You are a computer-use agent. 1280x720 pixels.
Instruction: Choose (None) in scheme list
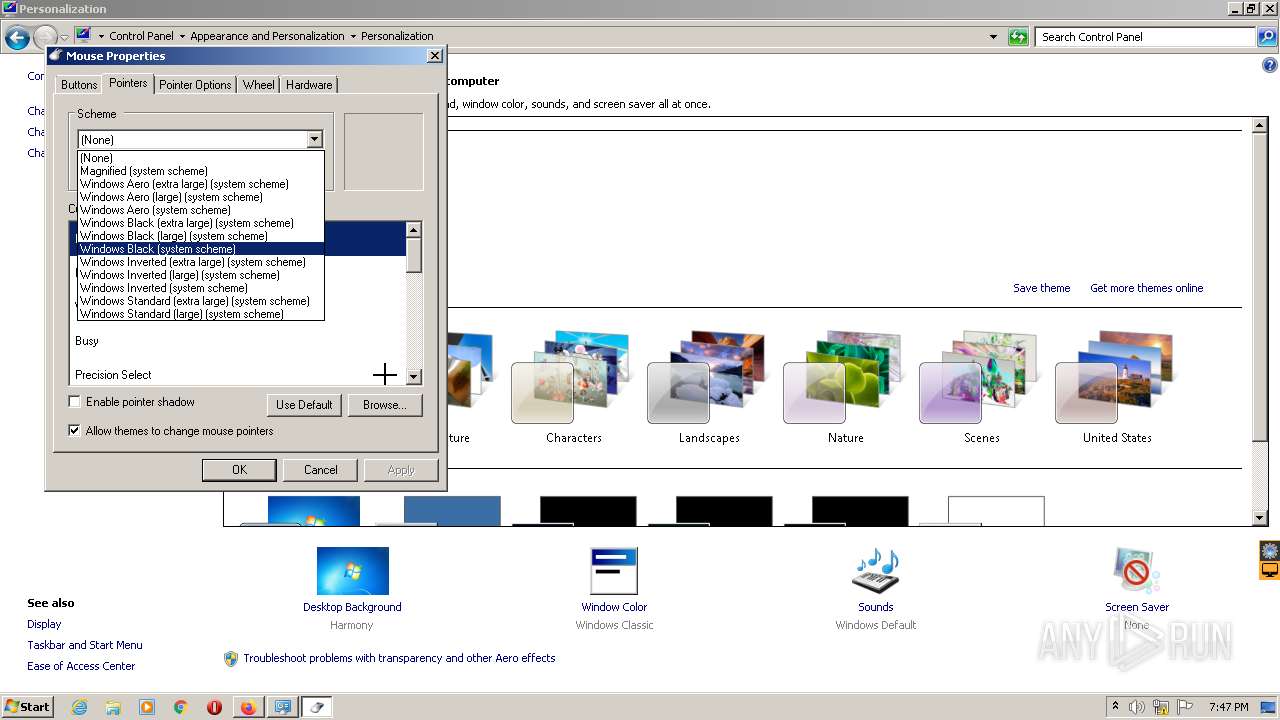click(201, 158)
